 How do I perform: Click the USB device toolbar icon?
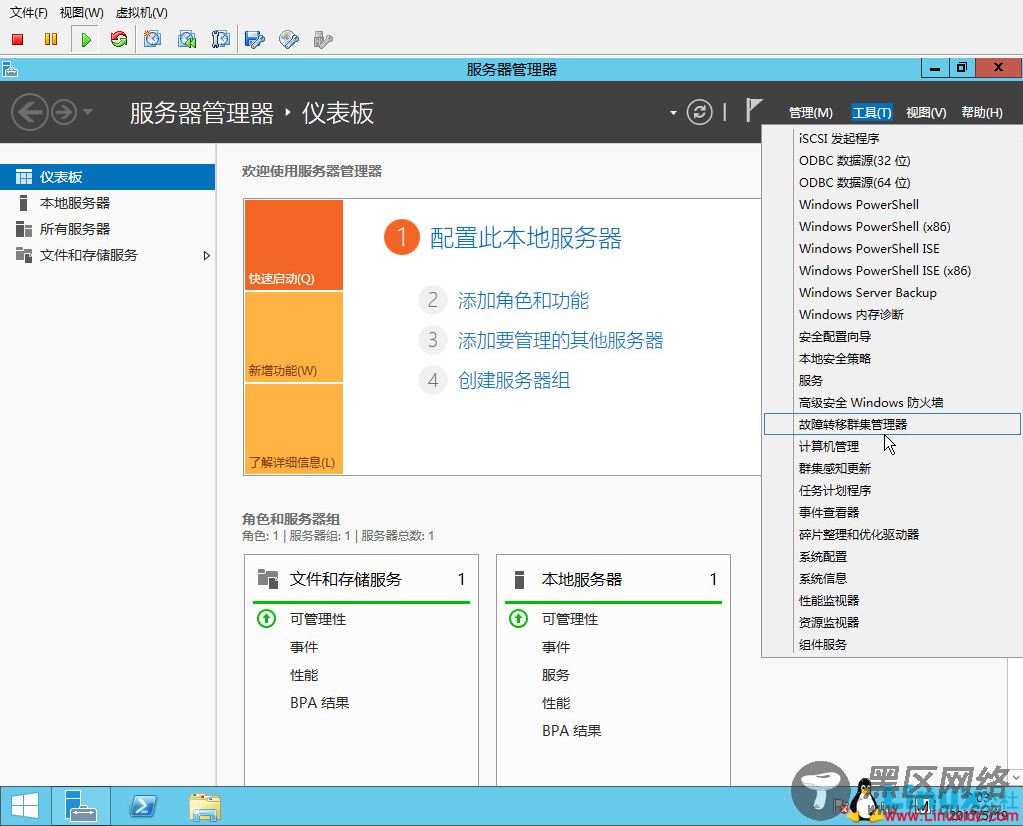(x=323, y=40)
